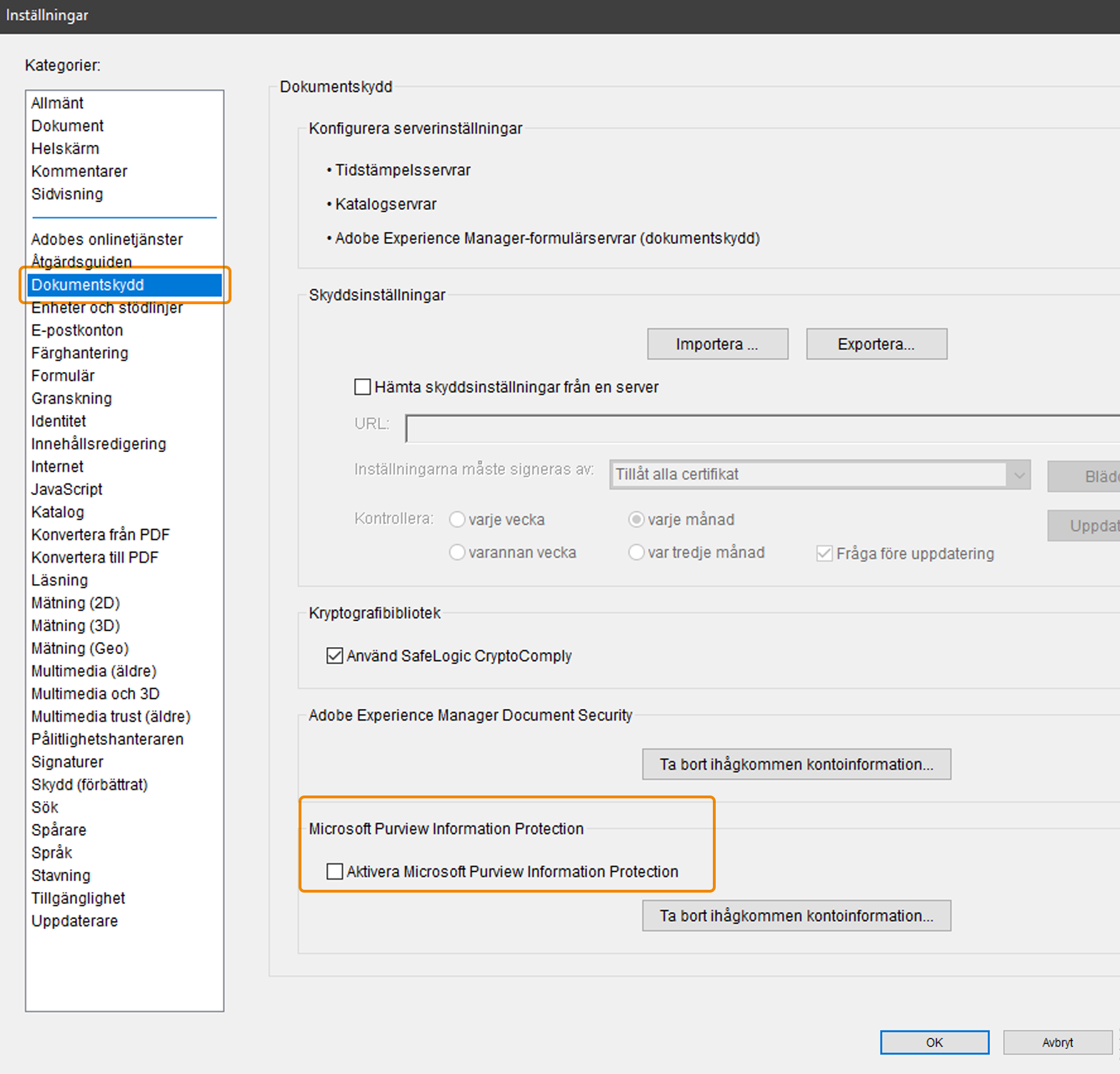Click the Importera button
The image size is (1120, 1074).
718,344
